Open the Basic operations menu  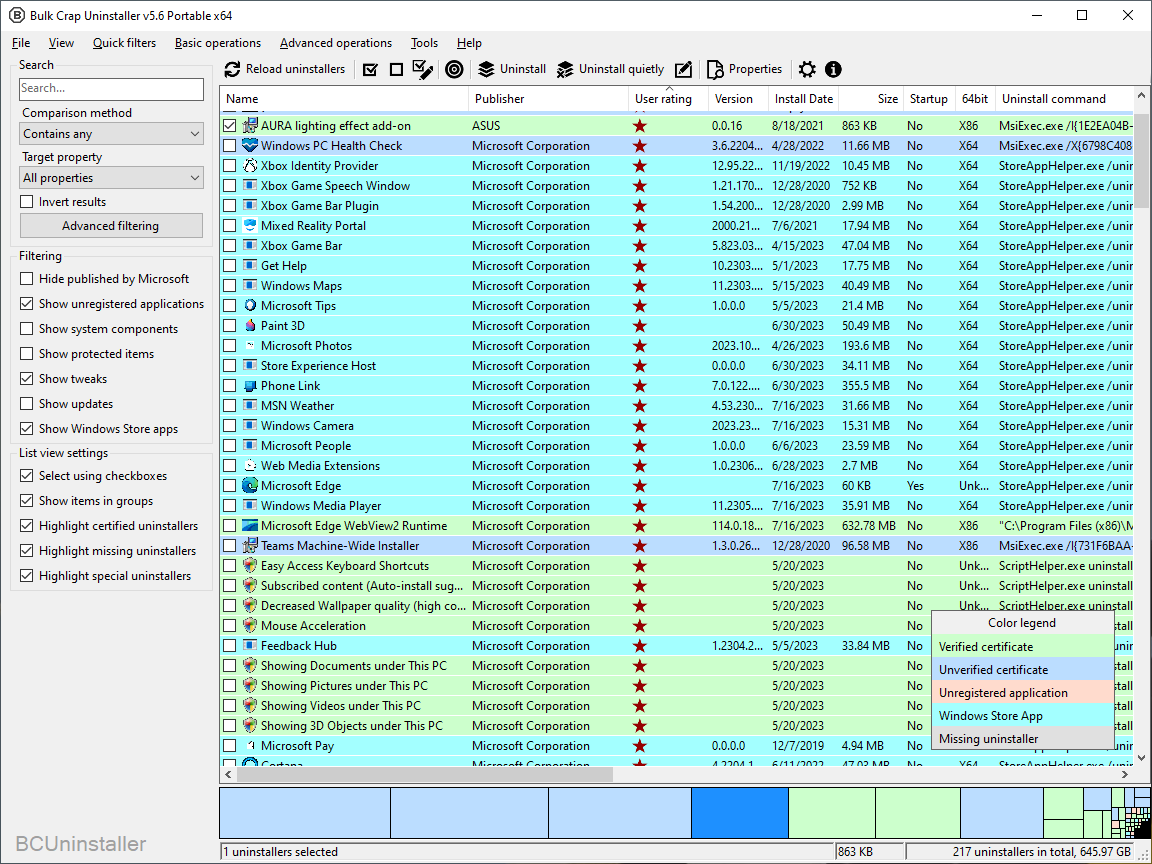pyautogui.click(x=217, y=43)
